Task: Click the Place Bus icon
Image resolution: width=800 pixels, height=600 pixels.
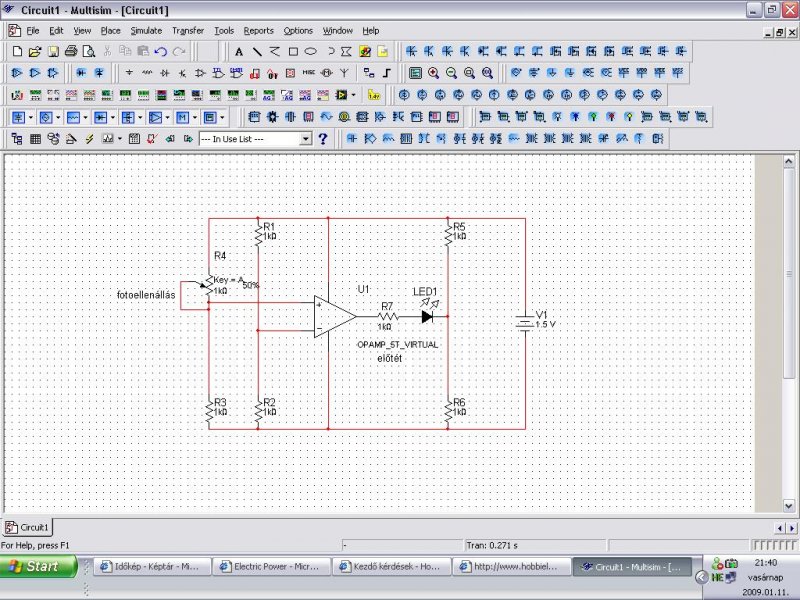Action: (387, 73)
